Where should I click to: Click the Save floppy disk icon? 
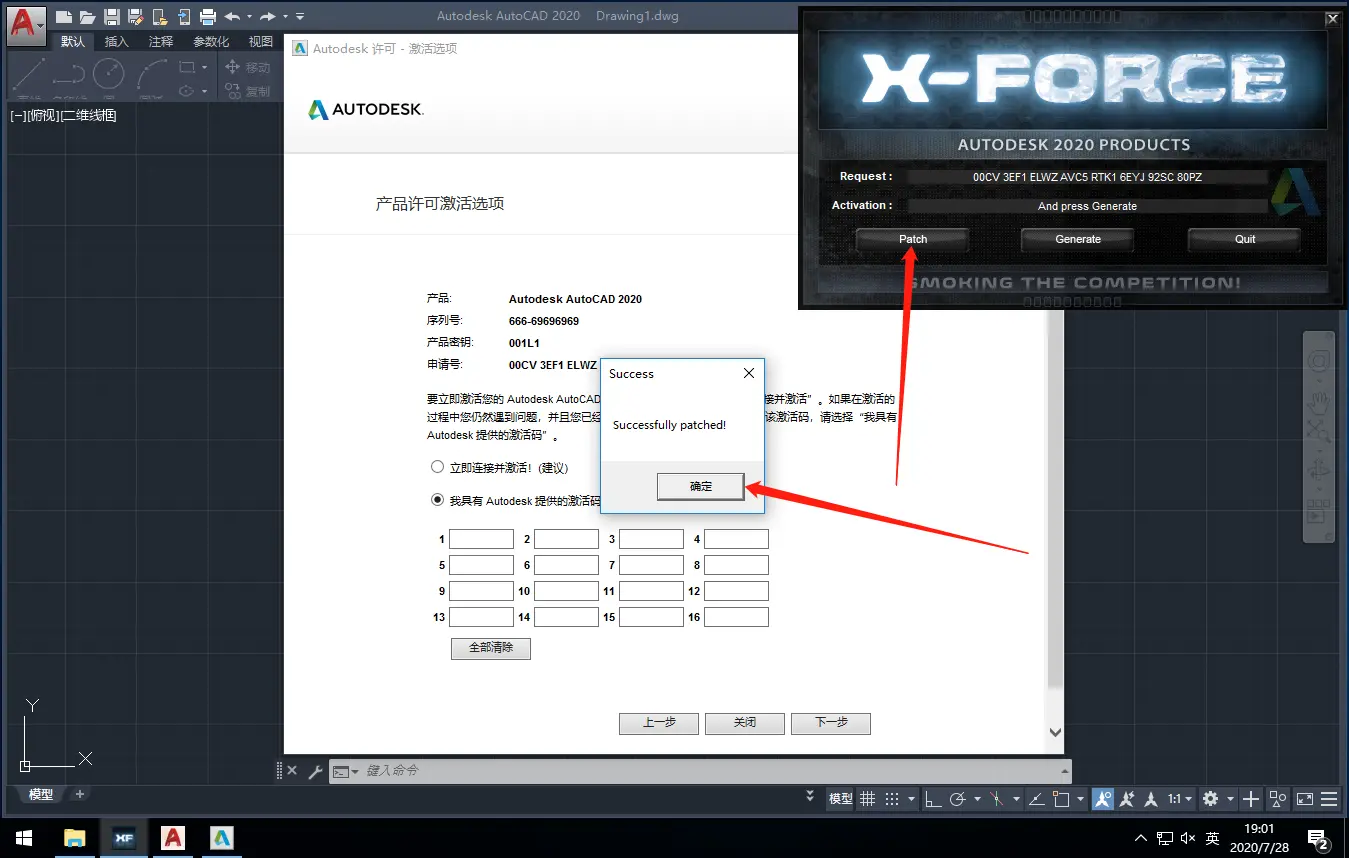(x=112, y=17)
